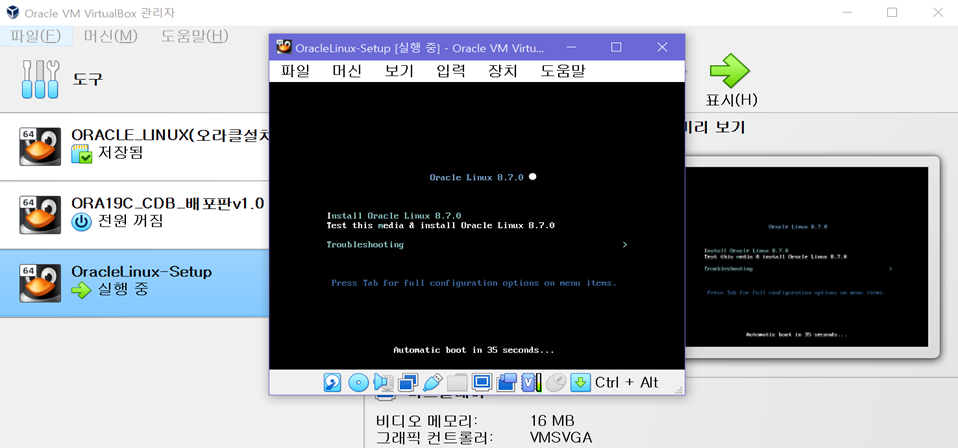Click the powered off icon under ORA19C_CDB
This screenshot has height=448, width=958.
pyautogui.click(x=81, y=222)
